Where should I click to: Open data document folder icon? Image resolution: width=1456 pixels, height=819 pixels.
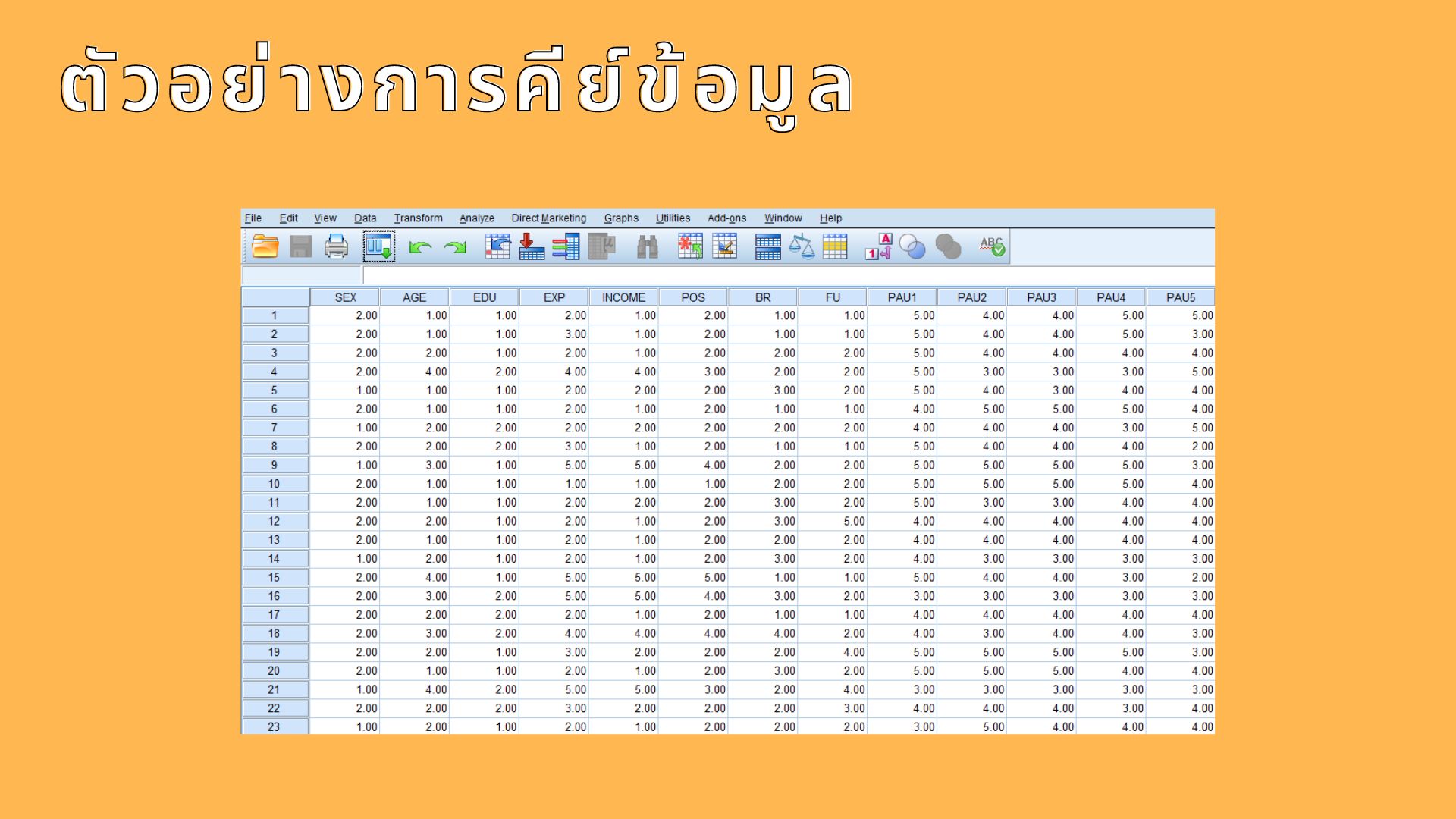(x=265, y=246)
